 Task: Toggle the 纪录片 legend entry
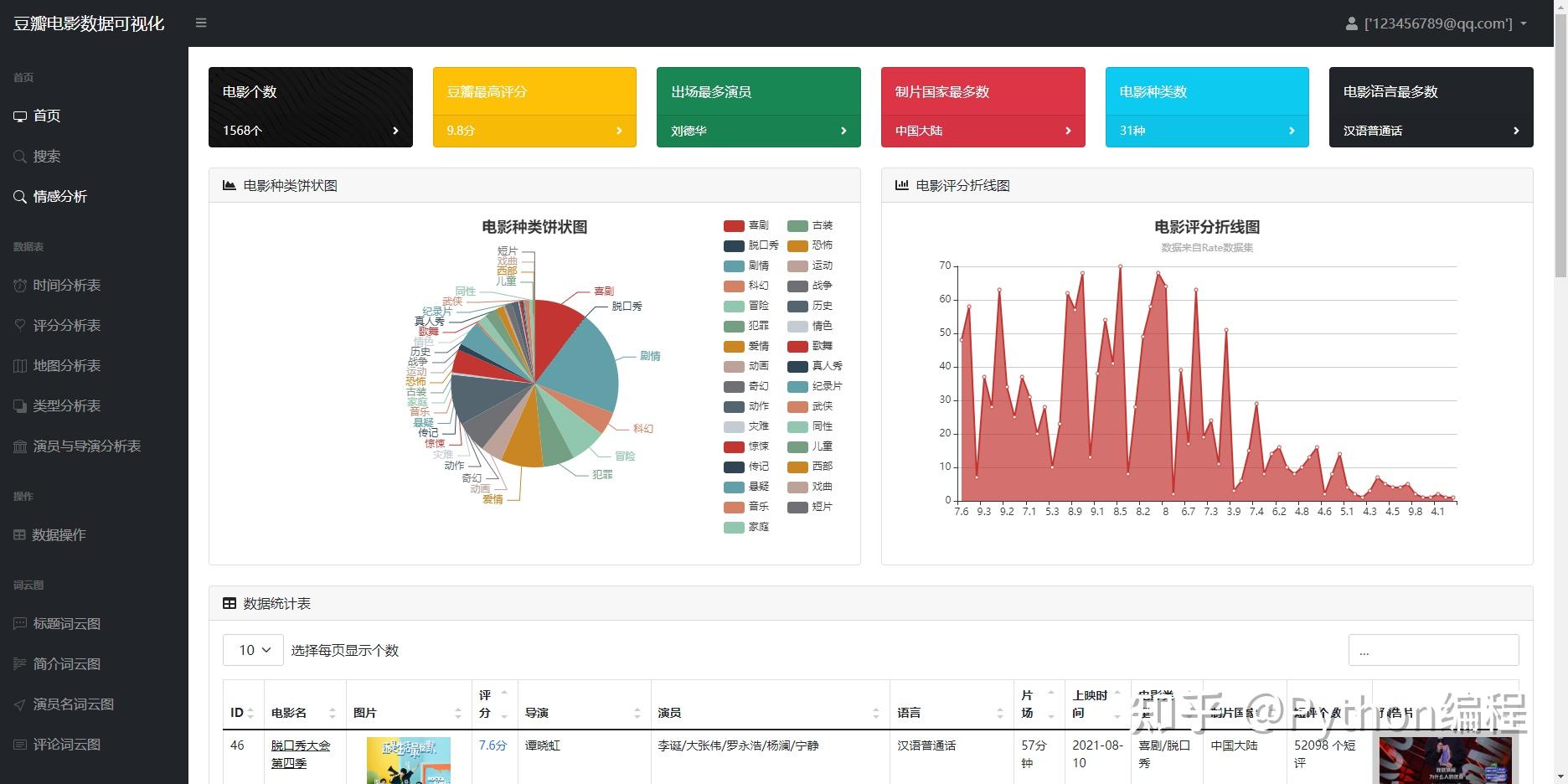pos(815,386)
